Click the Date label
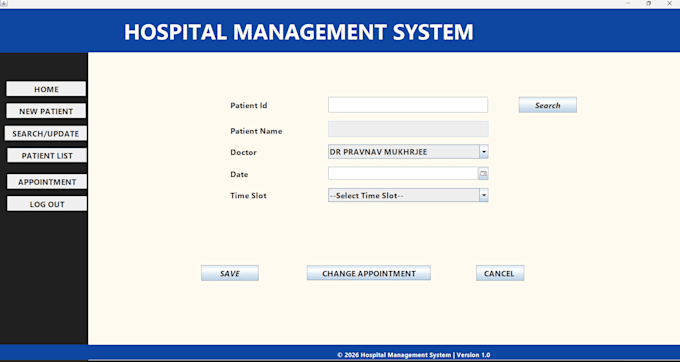 239,174
